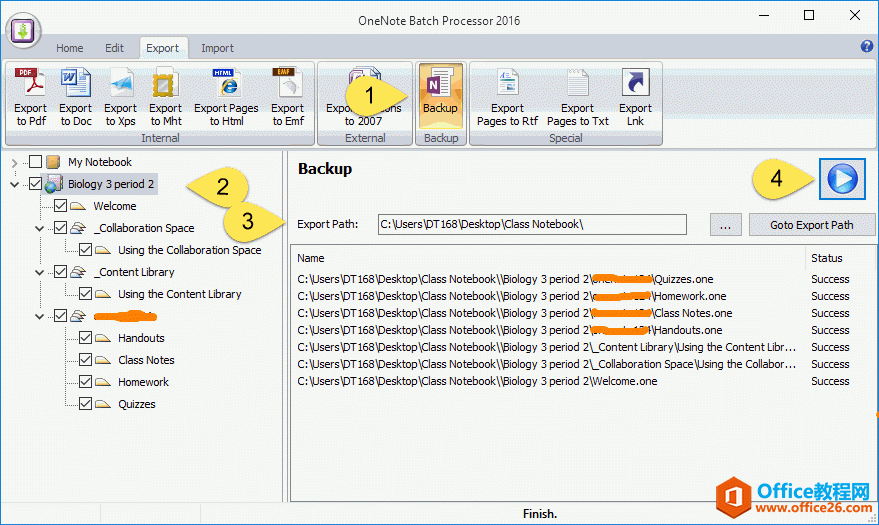Toggle the Quizzes section checkbox
879x525 pixels.
tap(85, 404)
